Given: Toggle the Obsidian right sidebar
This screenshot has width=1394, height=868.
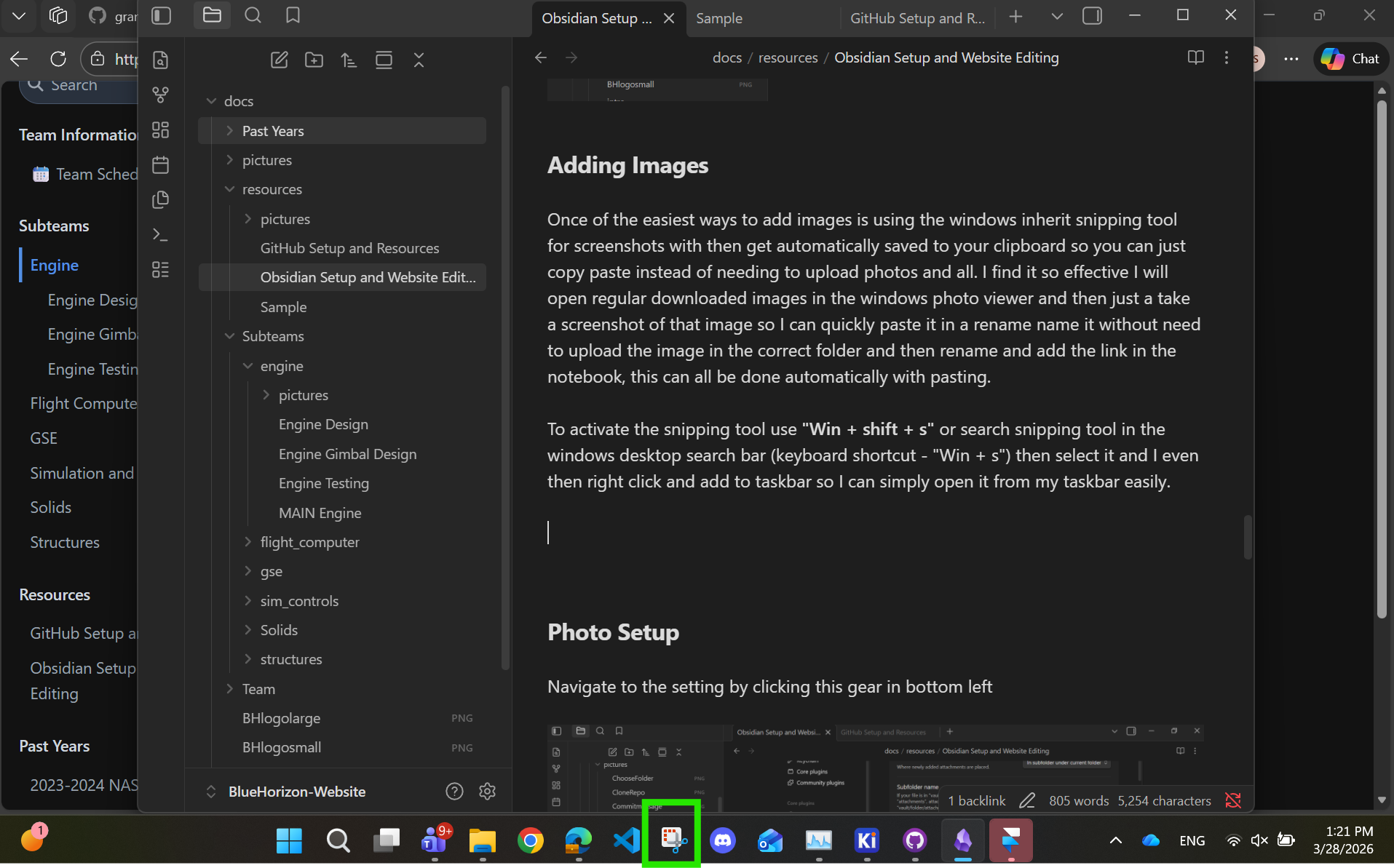Looking at the screenshot, I should [1092, 16].
